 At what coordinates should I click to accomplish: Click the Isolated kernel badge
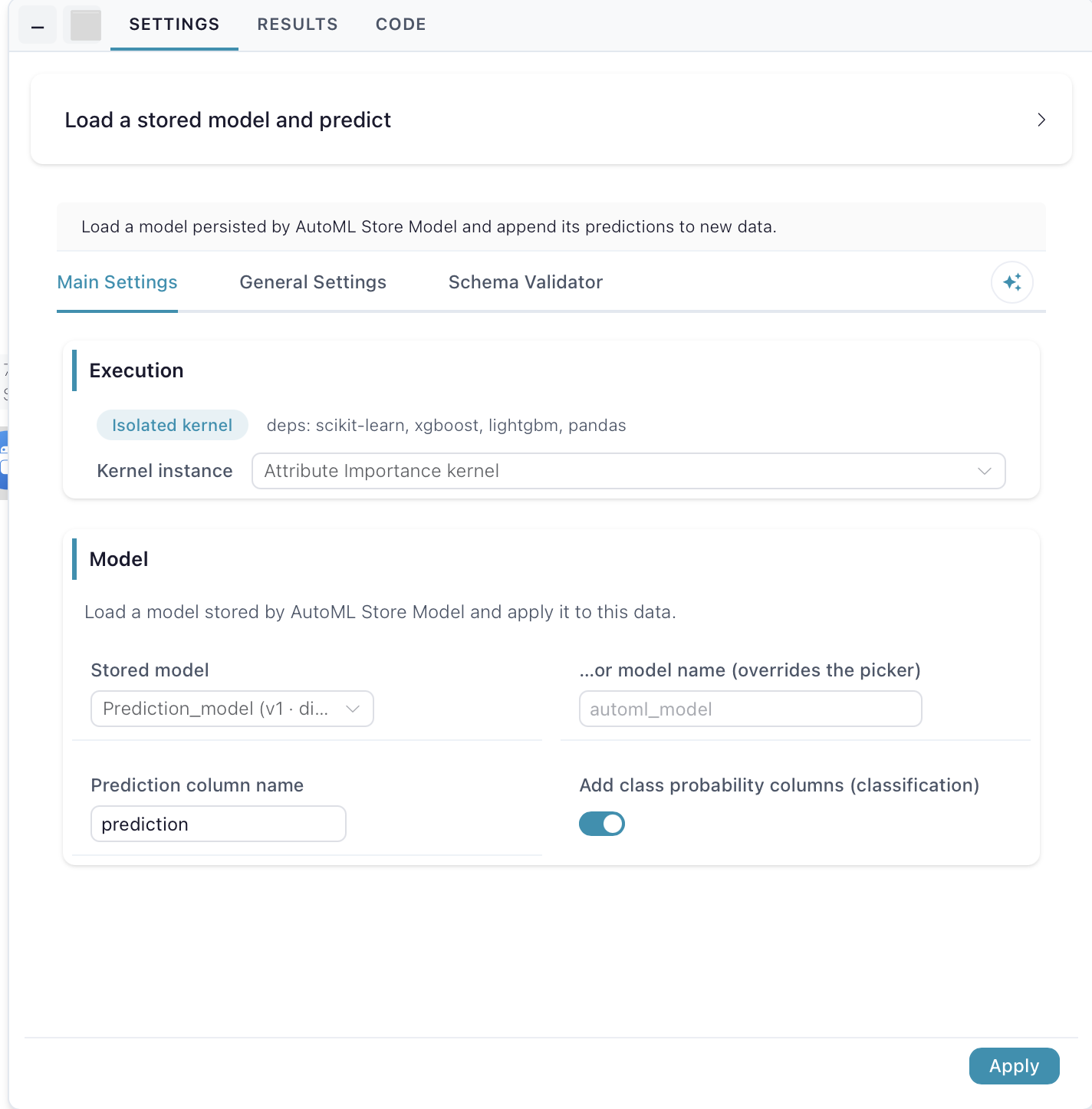[172, 425]
